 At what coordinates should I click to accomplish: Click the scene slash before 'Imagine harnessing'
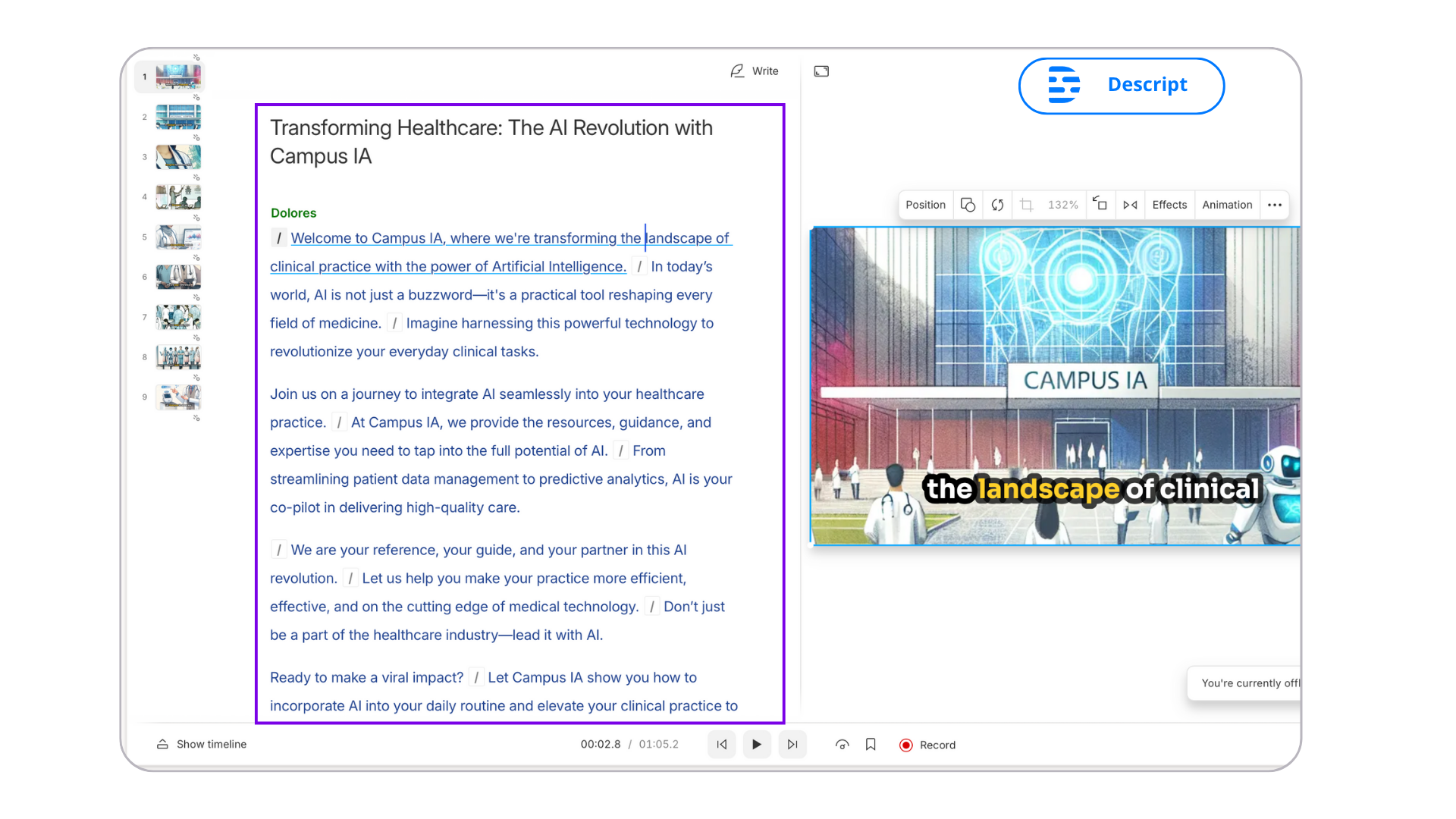point(394,323)
